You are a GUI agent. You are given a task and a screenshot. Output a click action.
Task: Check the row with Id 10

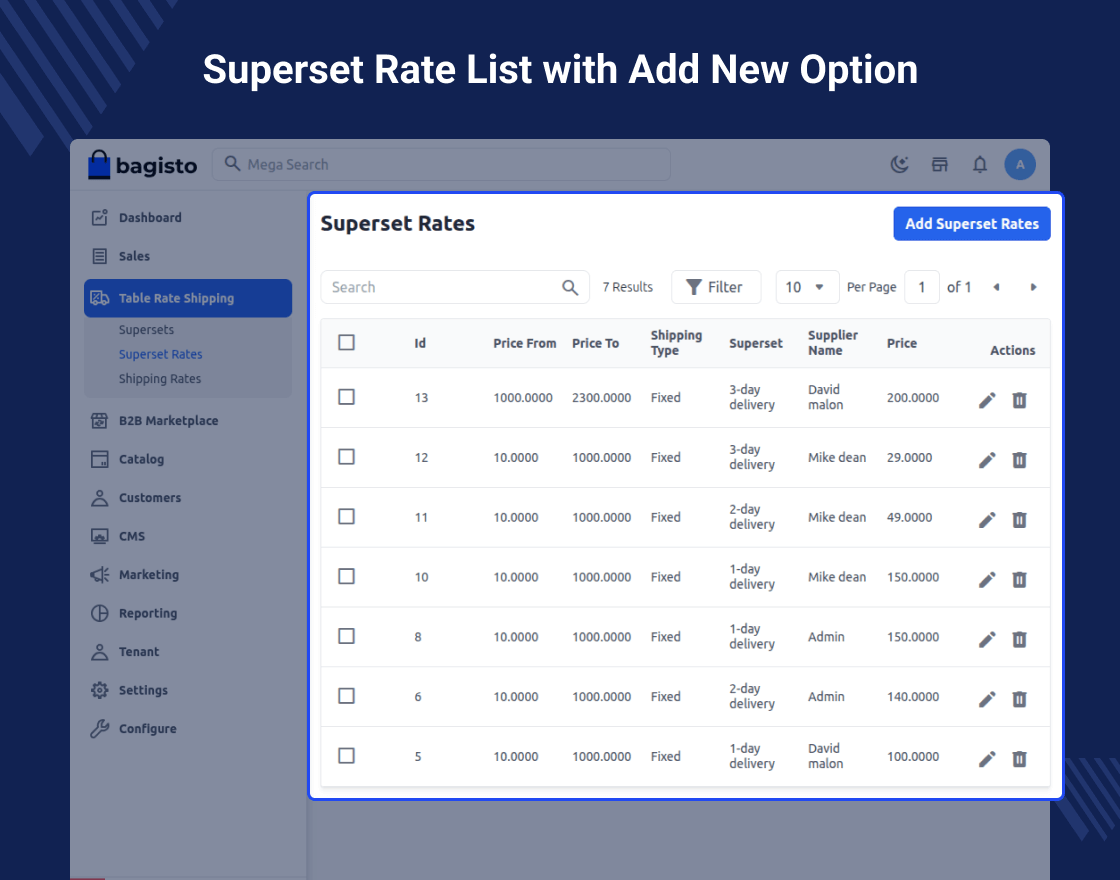[346, 576]
